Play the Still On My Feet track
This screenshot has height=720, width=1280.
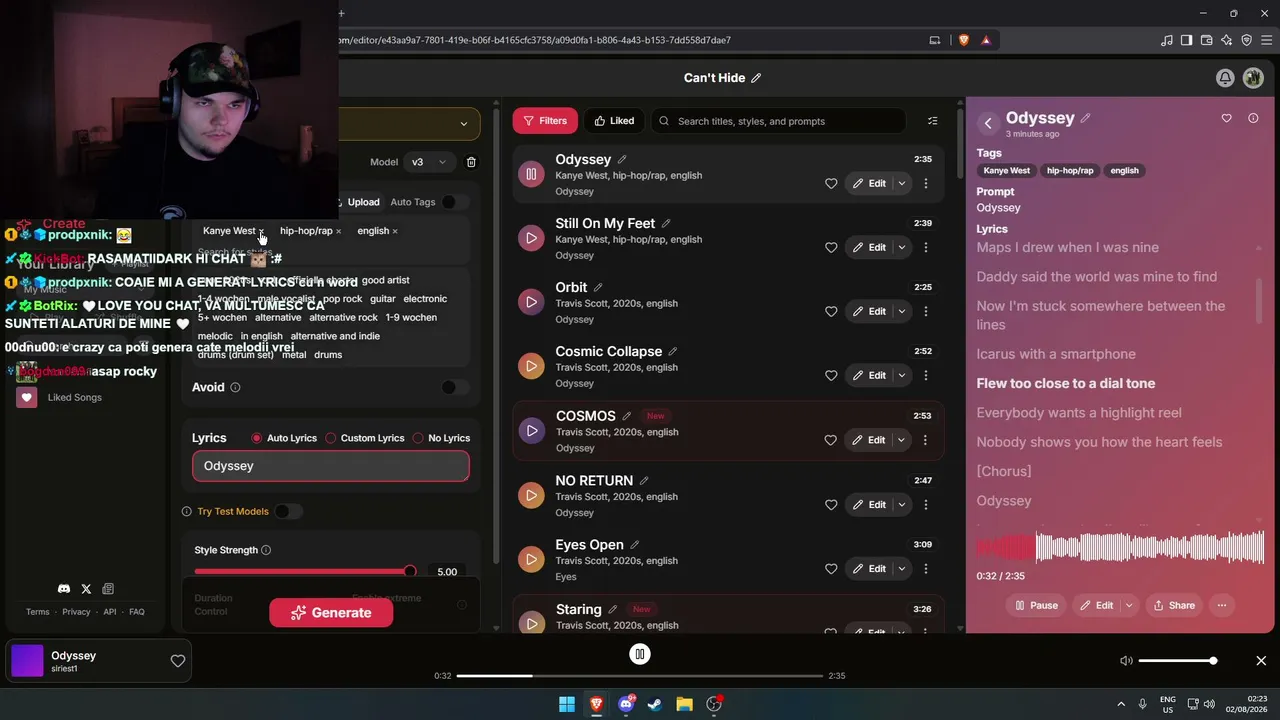click(x=531, y=238)
